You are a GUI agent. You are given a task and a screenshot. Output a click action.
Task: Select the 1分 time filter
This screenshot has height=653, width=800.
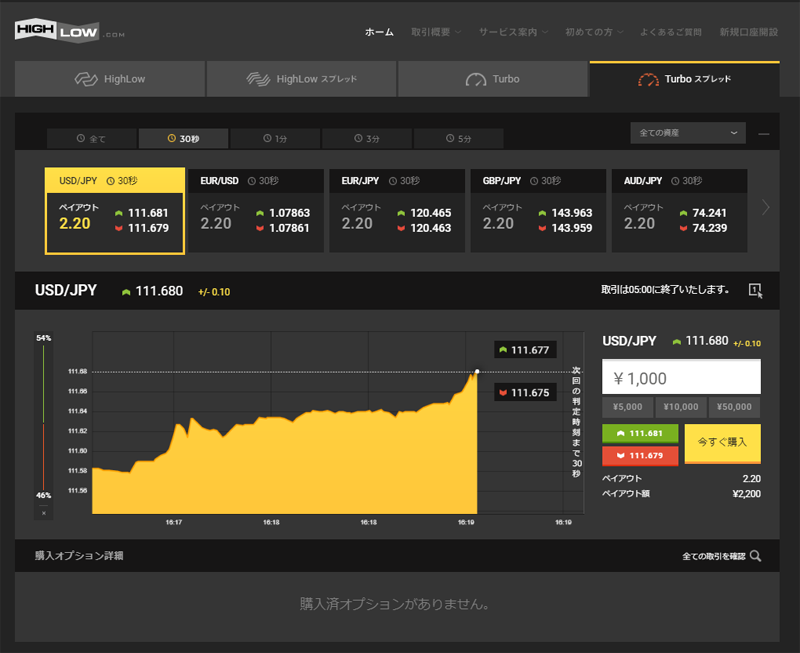tap(275, 138)
